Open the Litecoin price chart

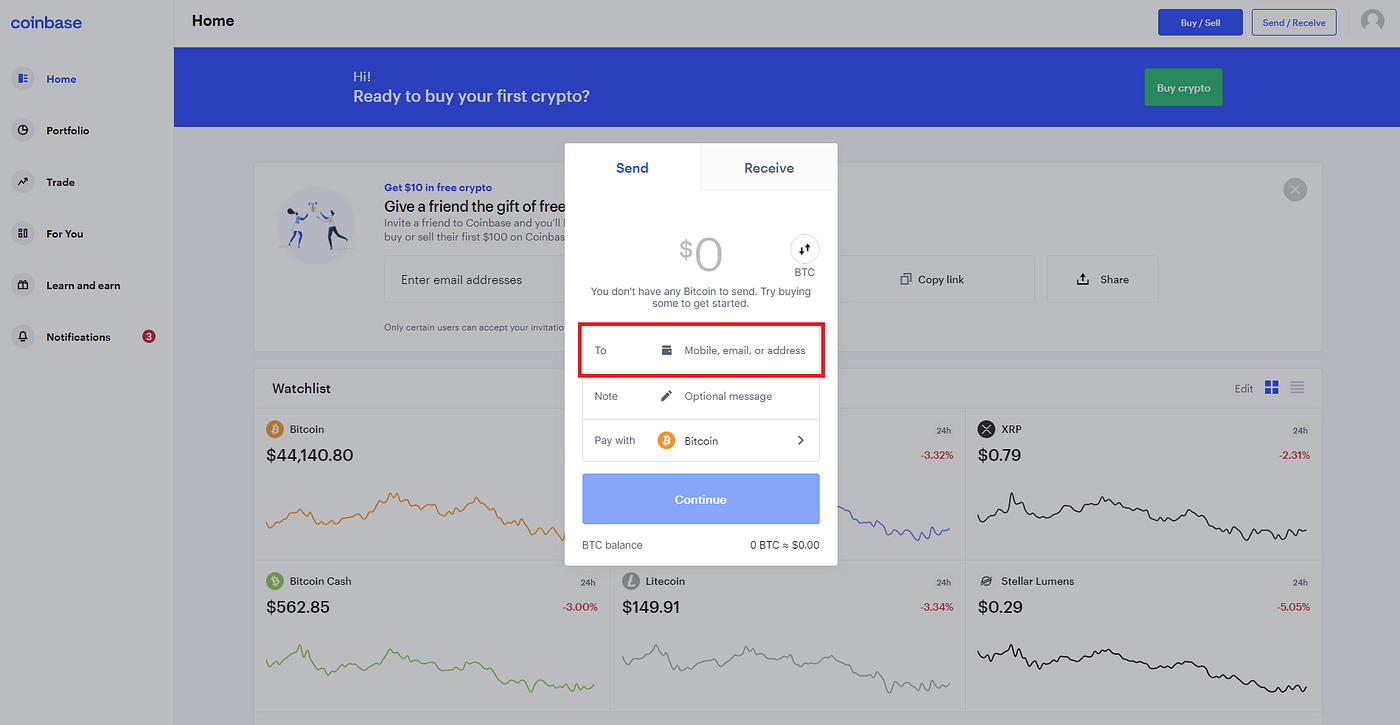pyautogui.click(x=786, y=668)
